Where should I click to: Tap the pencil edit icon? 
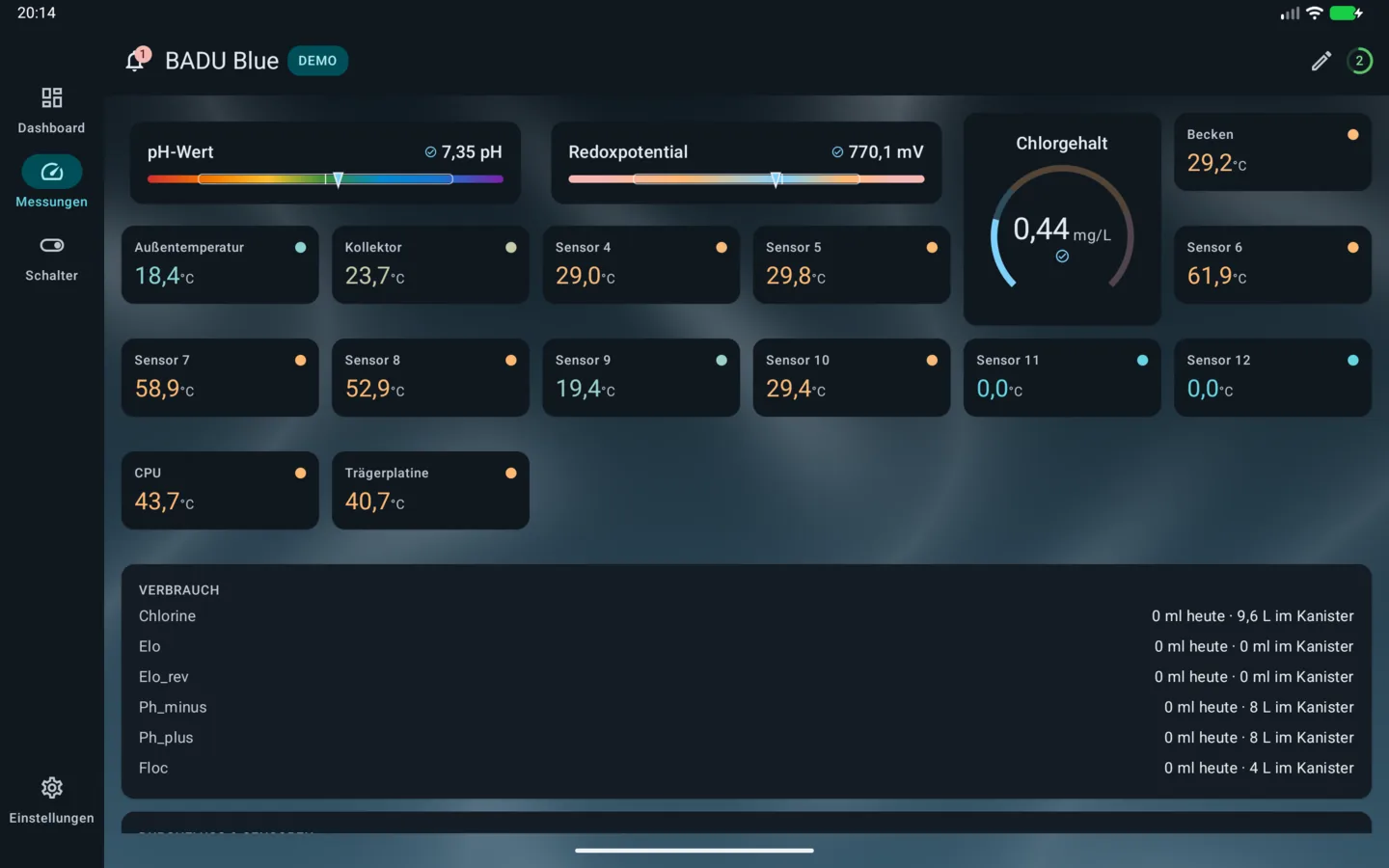click(x=1321, y=61)
